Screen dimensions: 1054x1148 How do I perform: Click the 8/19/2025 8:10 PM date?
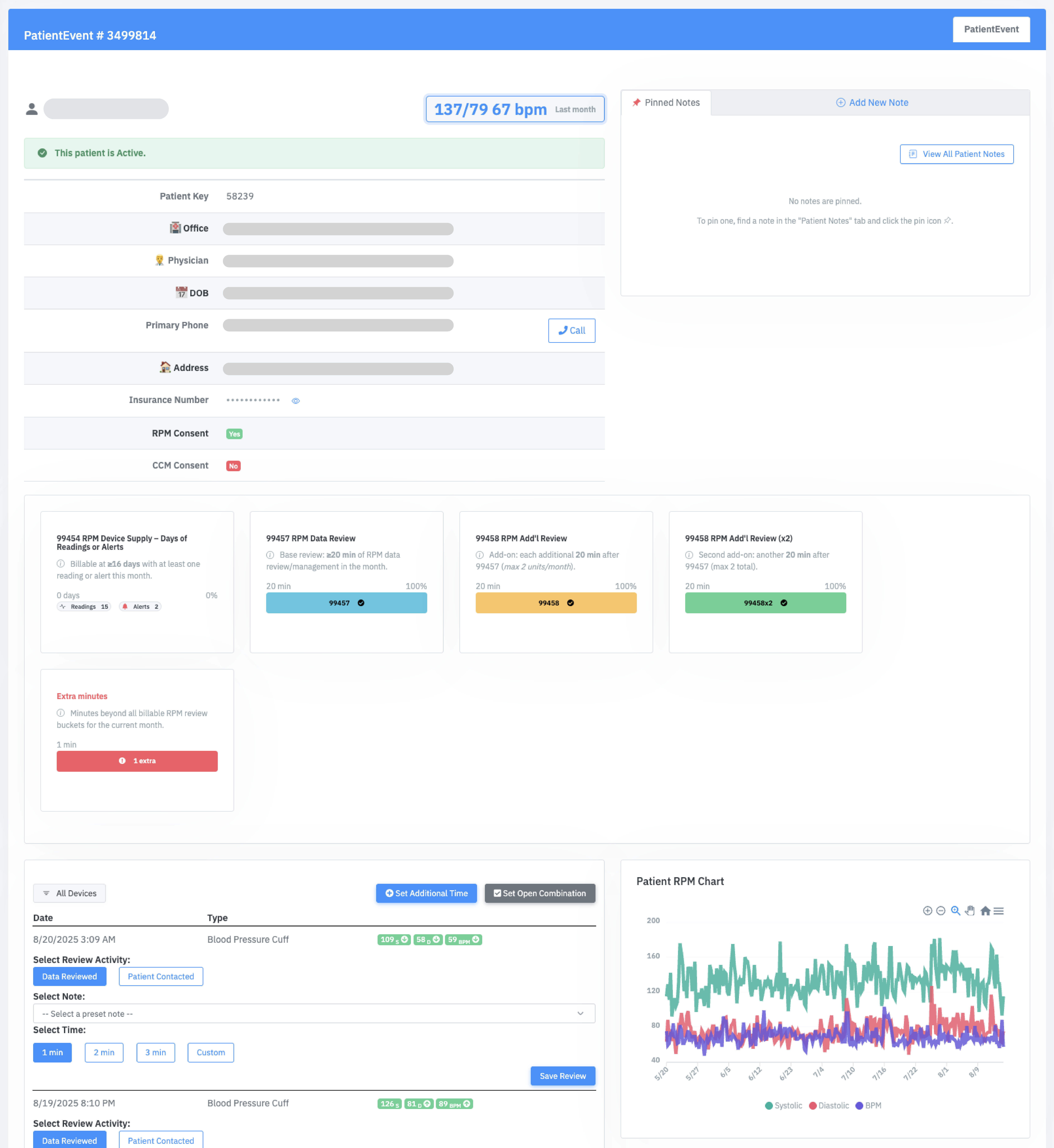74,1104
